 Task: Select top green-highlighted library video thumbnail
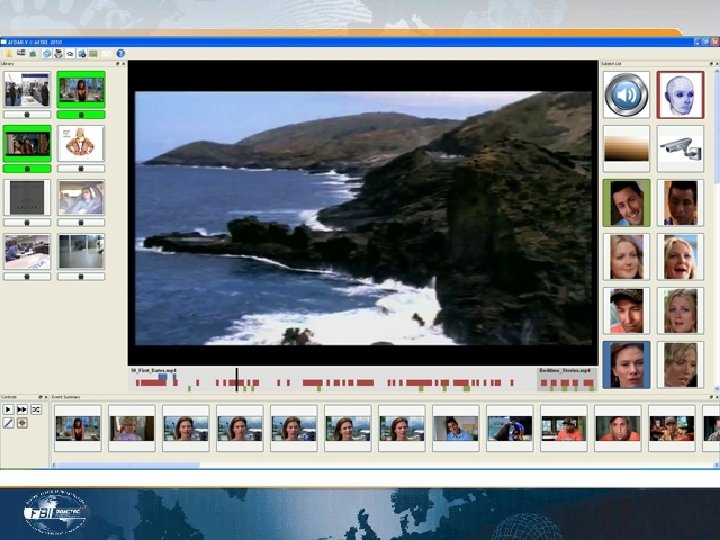[81, 90]
